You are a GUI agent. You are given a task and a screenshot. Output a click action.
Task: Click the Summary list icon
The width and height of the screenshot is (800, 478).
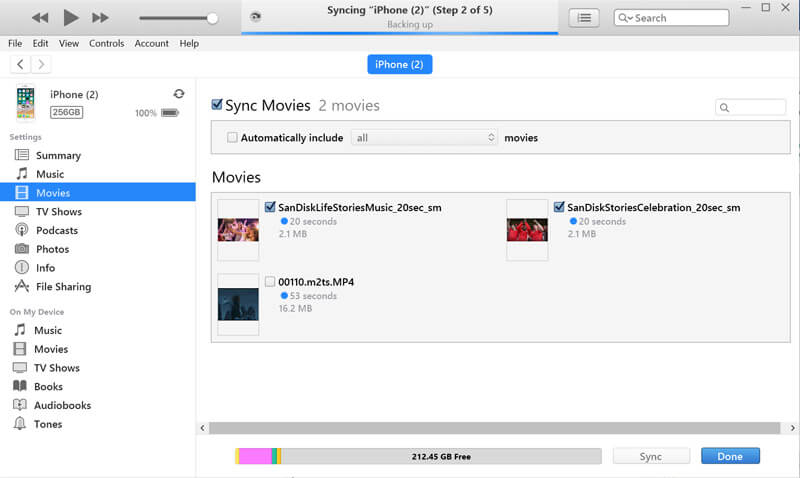(x=21, y=155)
